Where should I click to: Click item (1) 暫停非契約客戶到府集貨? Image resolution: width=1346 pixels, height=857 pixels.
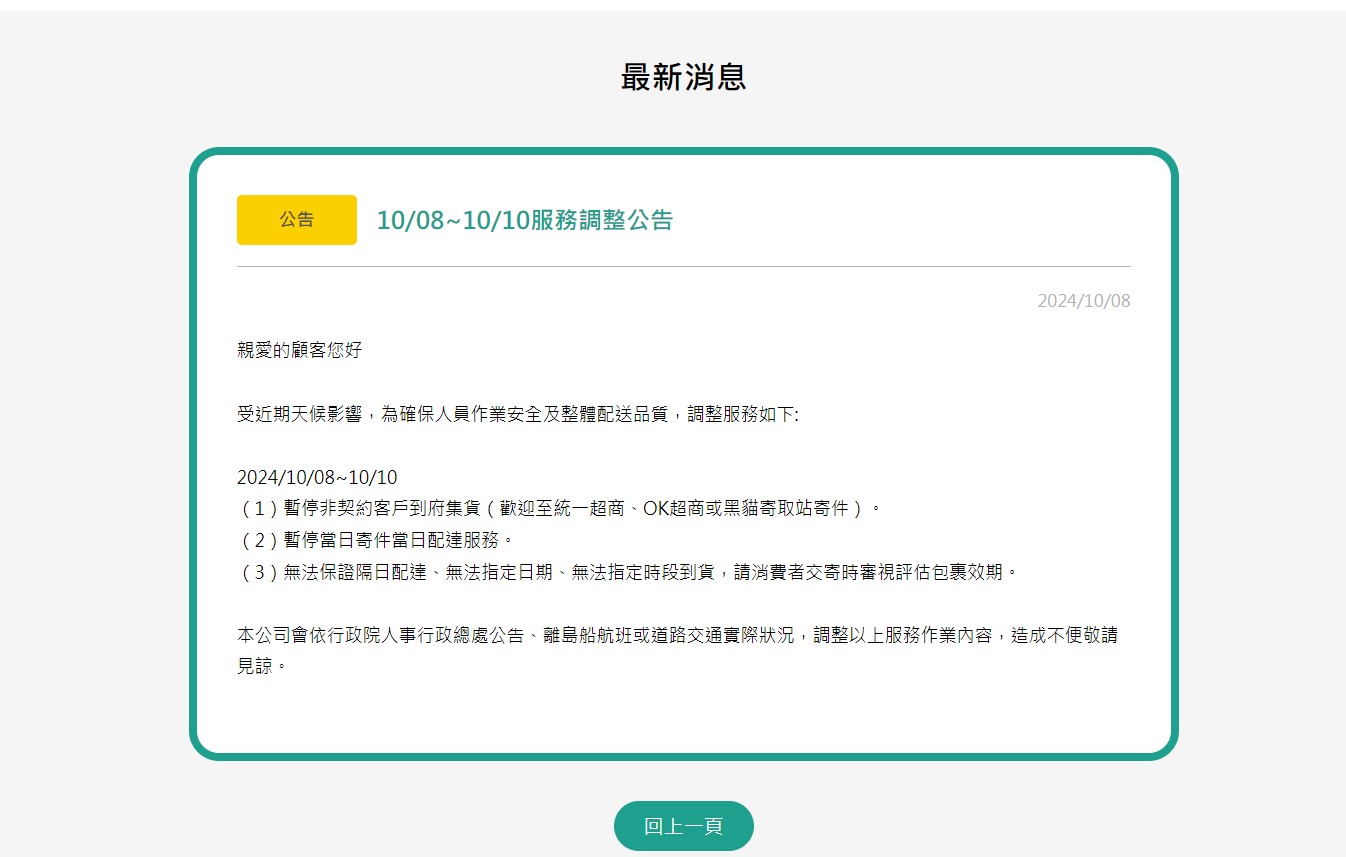tap(561, 508)
